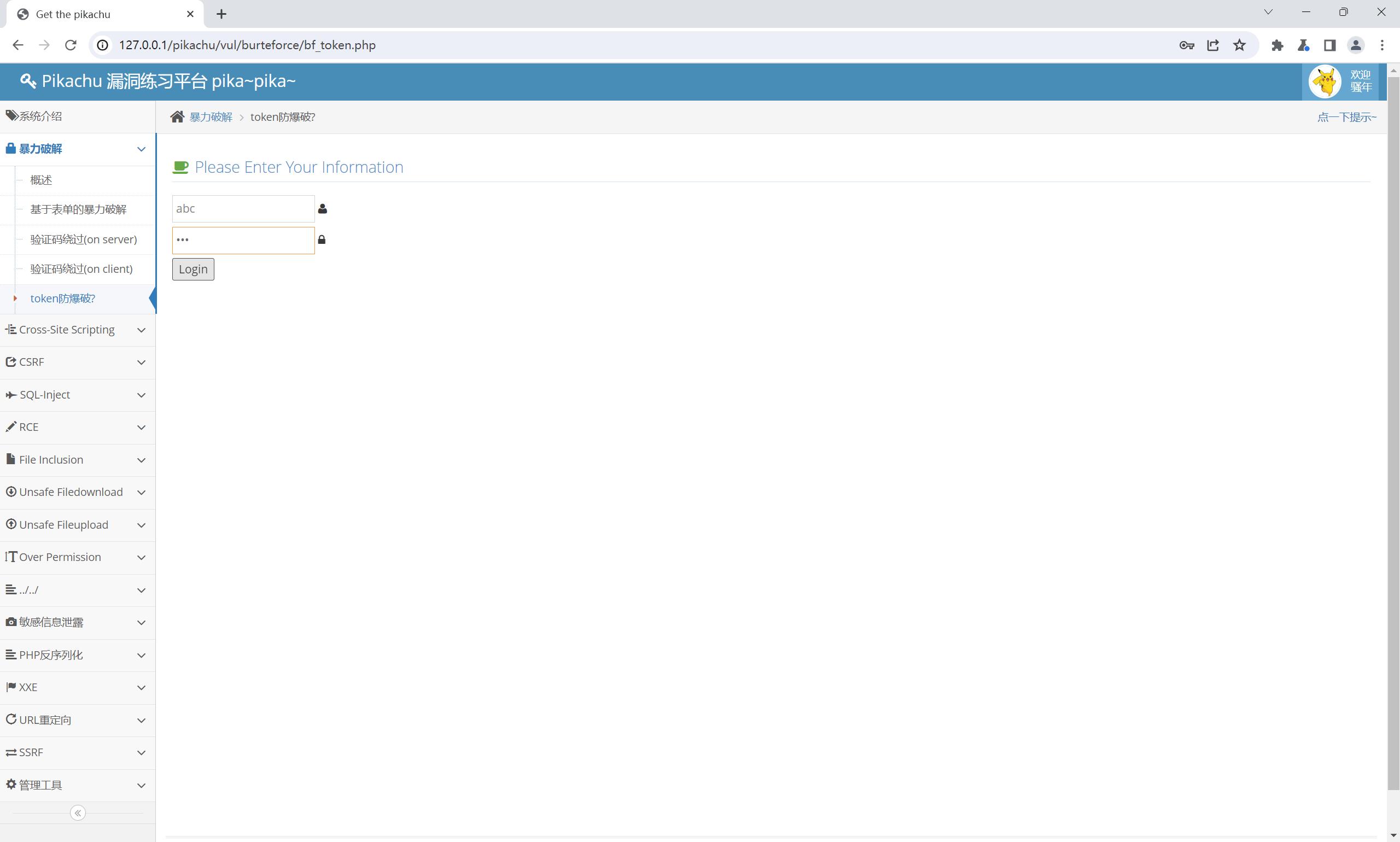Expand the XXE section
Viewport: 1400px width, 842px height.
point(78,688)
